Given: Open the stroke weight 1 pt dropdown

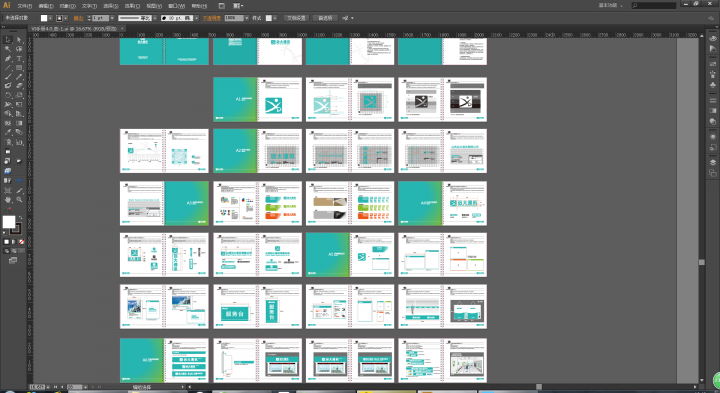Looking at the screenshot, I should coord(112,18).
